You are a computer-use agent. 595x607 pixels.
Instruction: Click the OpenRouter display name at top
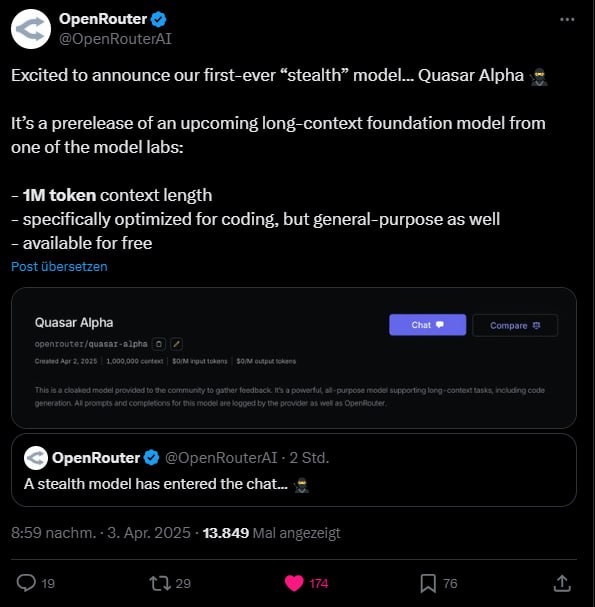103,19
